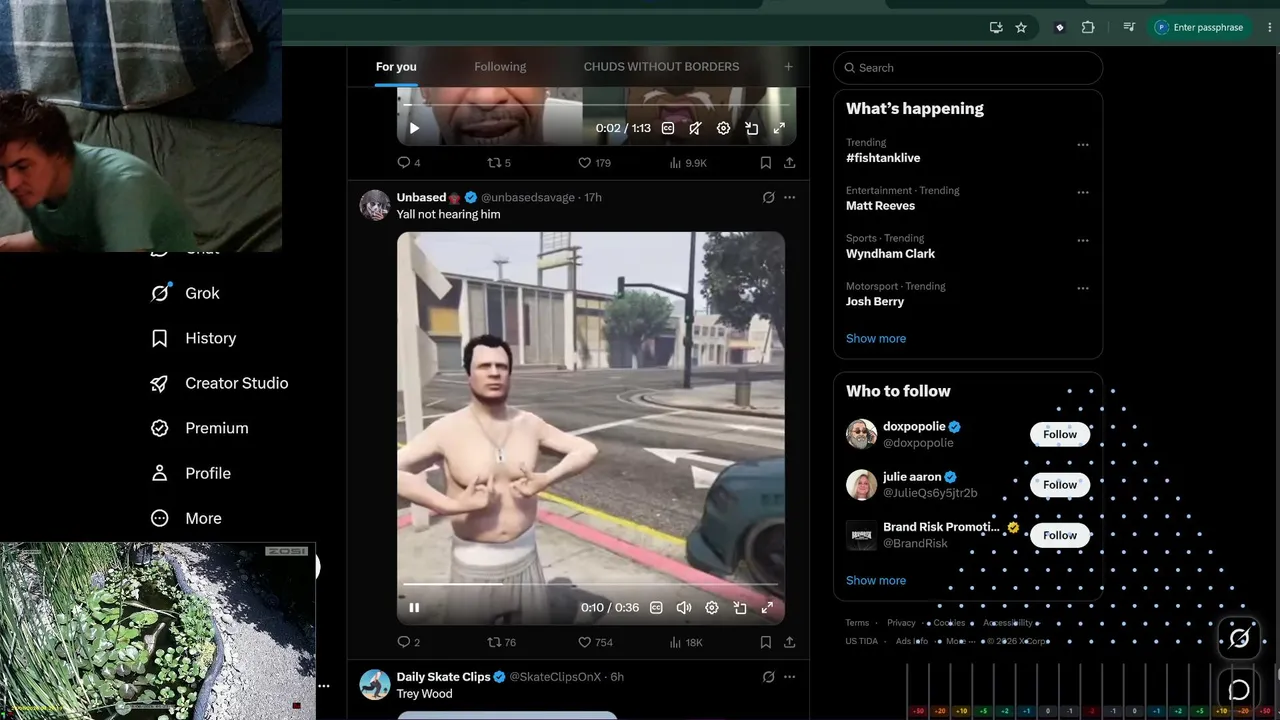Open more options for Matt Reeves trend
The width and height of the screenshot is (1280, 720).
1082,192
